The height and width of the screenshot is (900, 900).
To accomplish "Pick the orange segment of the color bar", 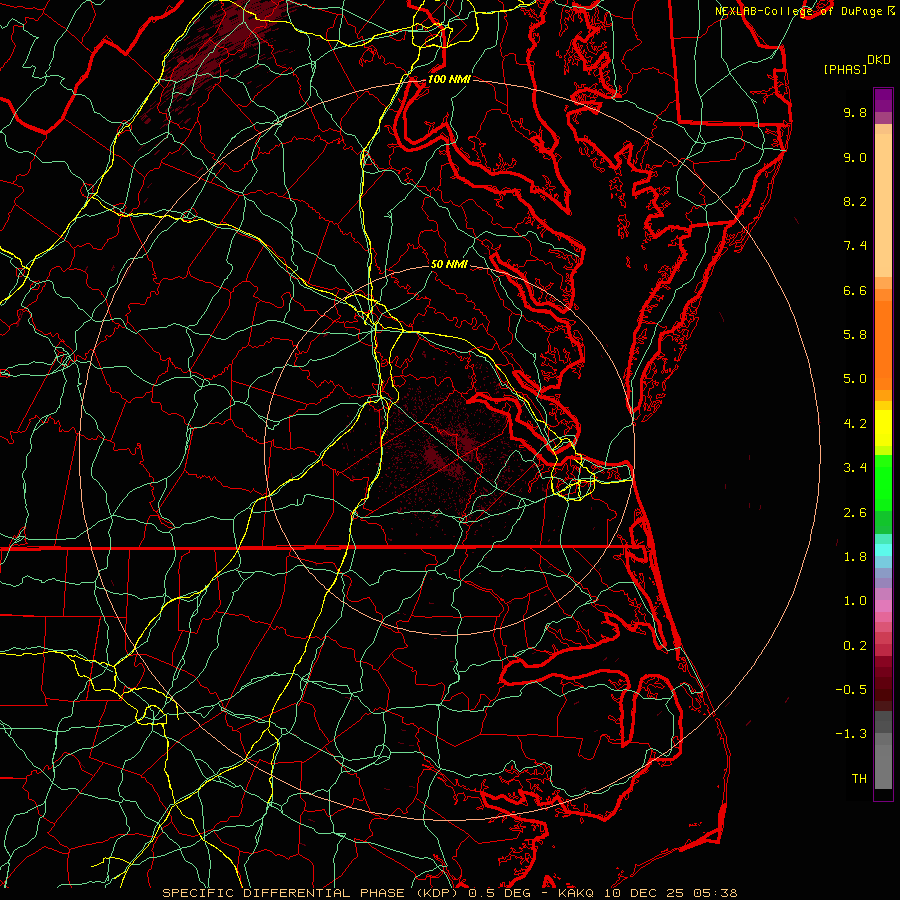I will [x=883, y=346].
